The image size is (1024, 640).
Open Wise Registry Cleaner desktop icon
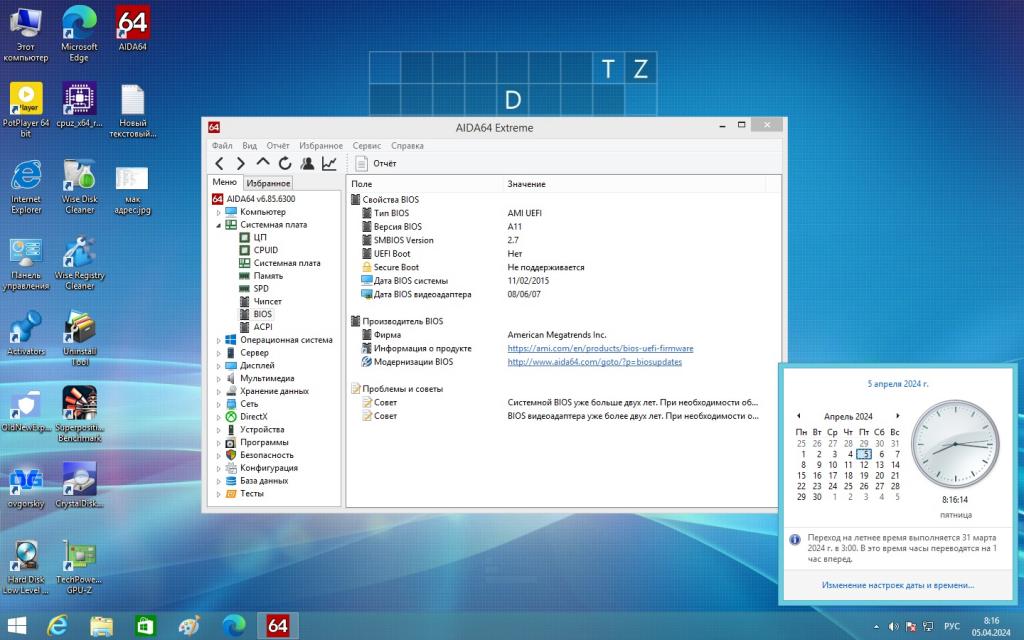point(79,262)
